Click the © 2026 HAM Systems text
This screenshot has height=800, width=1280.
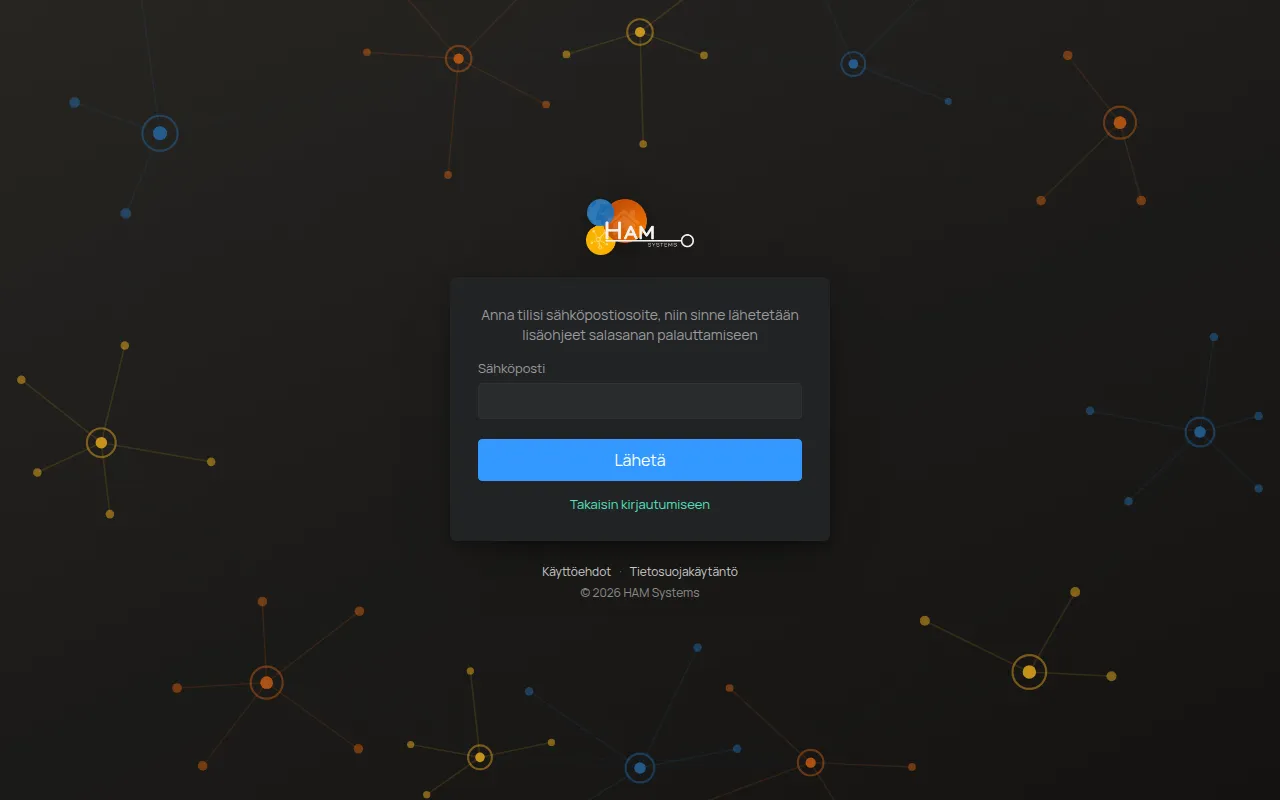click(640, 593)
